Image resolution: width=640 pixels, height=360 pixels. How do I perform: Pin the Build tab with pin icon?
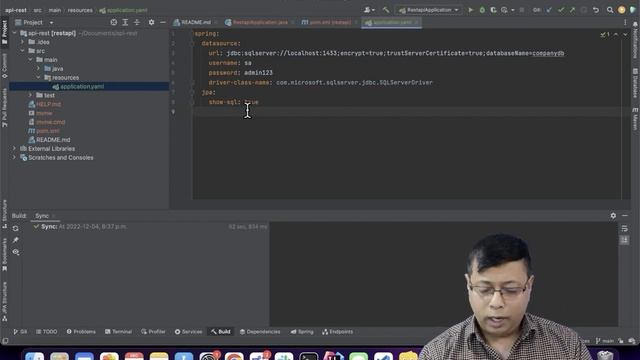pyautogui.click(x=16, y=240)
